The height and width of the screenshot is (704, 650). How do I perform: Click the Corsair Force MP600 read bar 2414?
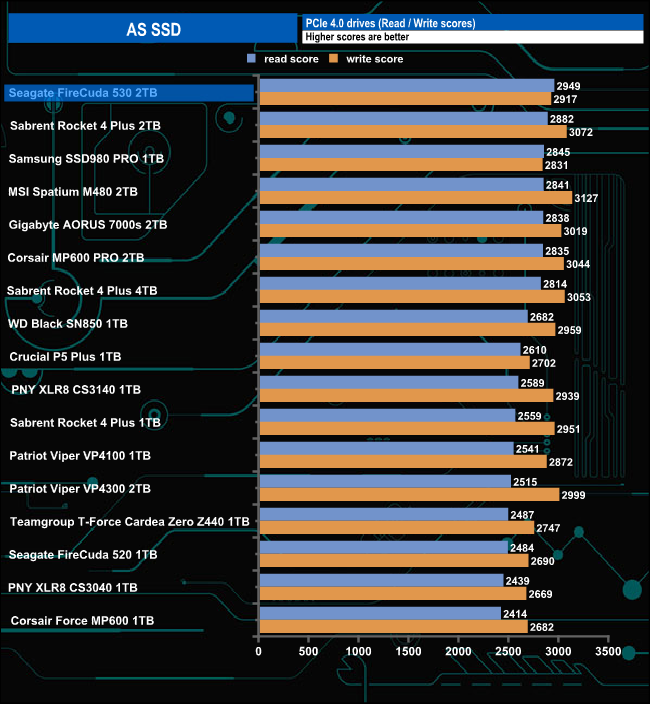pyautogui.click(x=381, y=613)
